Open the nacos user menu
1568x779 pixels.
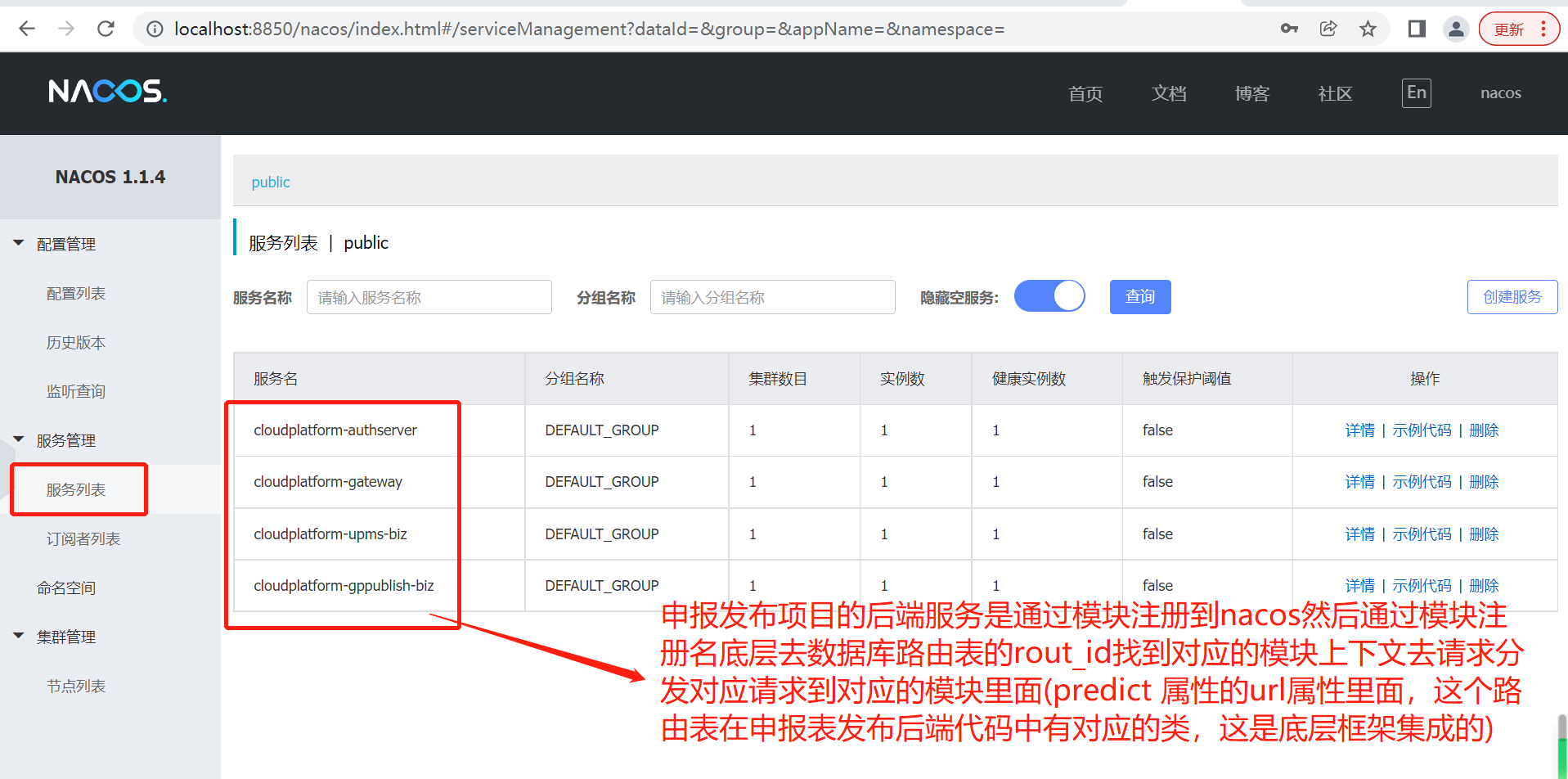point(1500,93)
